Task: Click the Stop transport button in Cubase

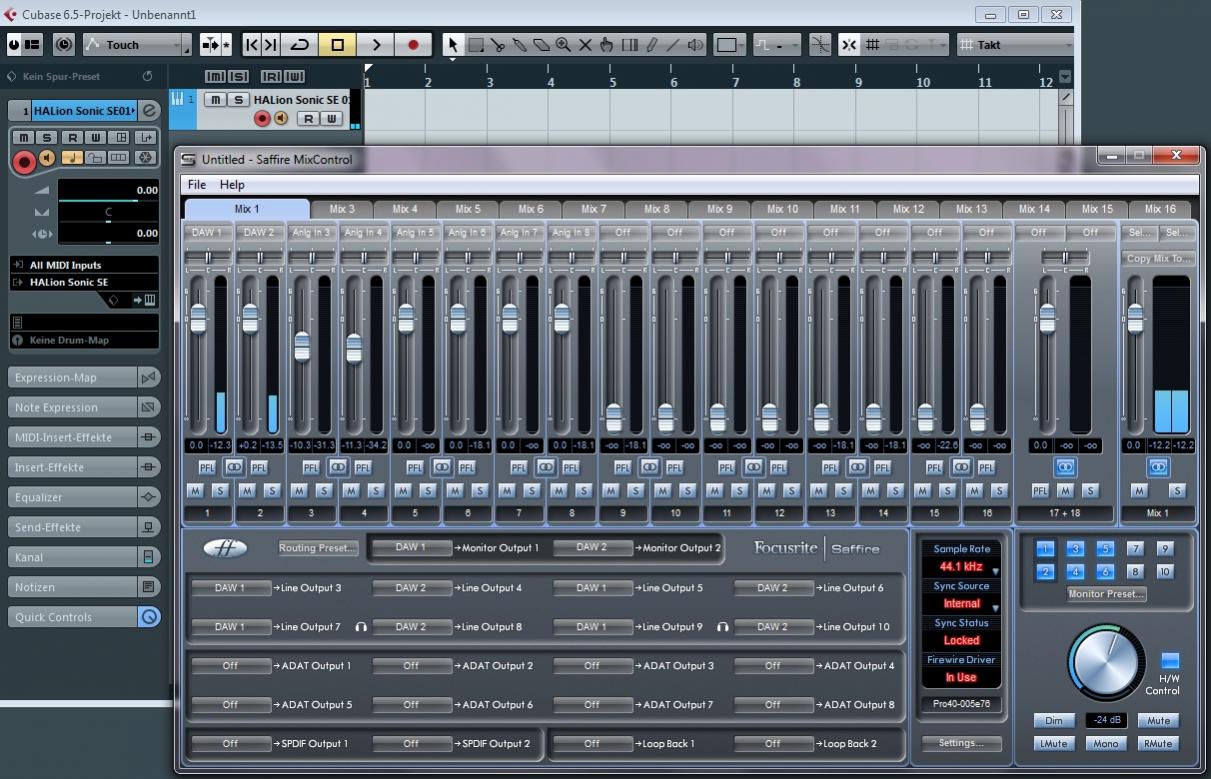Action: 338,45
